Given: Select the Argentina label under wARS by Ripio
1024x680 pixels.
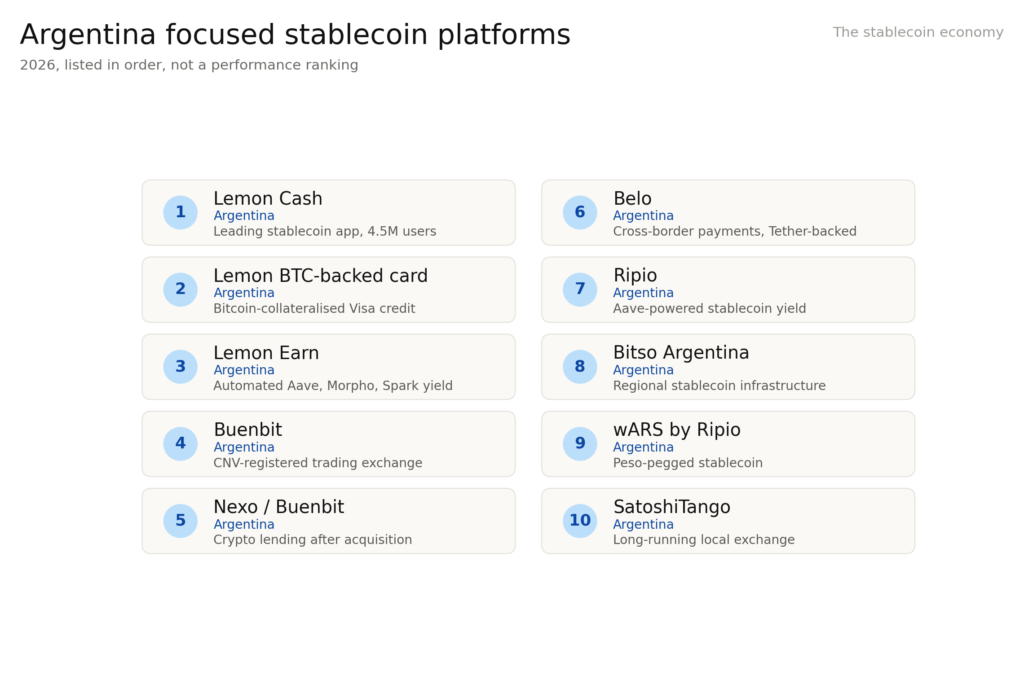Looking at the screenshot, I should tap(643, 447).
